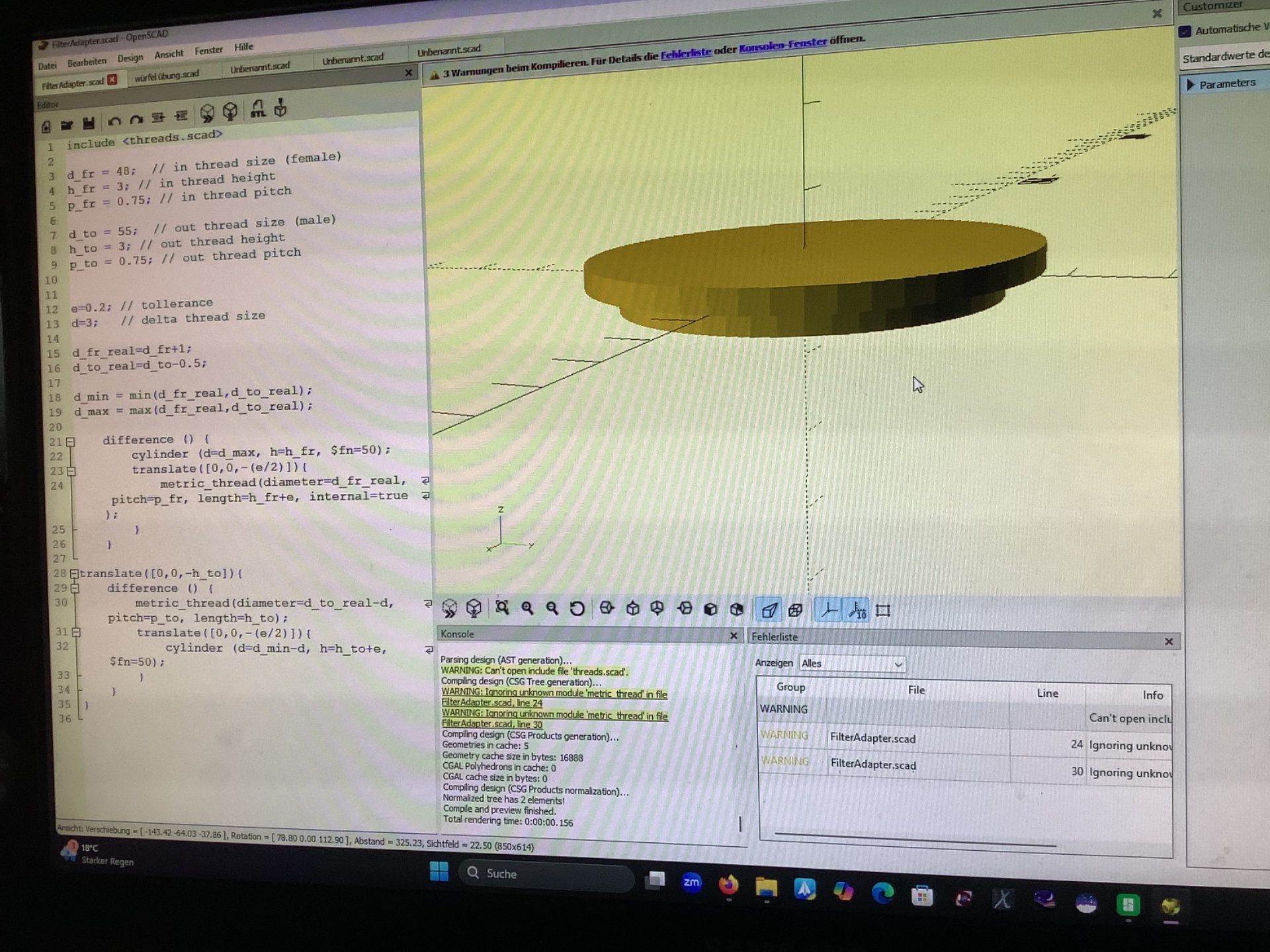Collapse the code fold at line 23
Image resolution: width=1270 pixels, height=952 pixels.
coord(71,471)
